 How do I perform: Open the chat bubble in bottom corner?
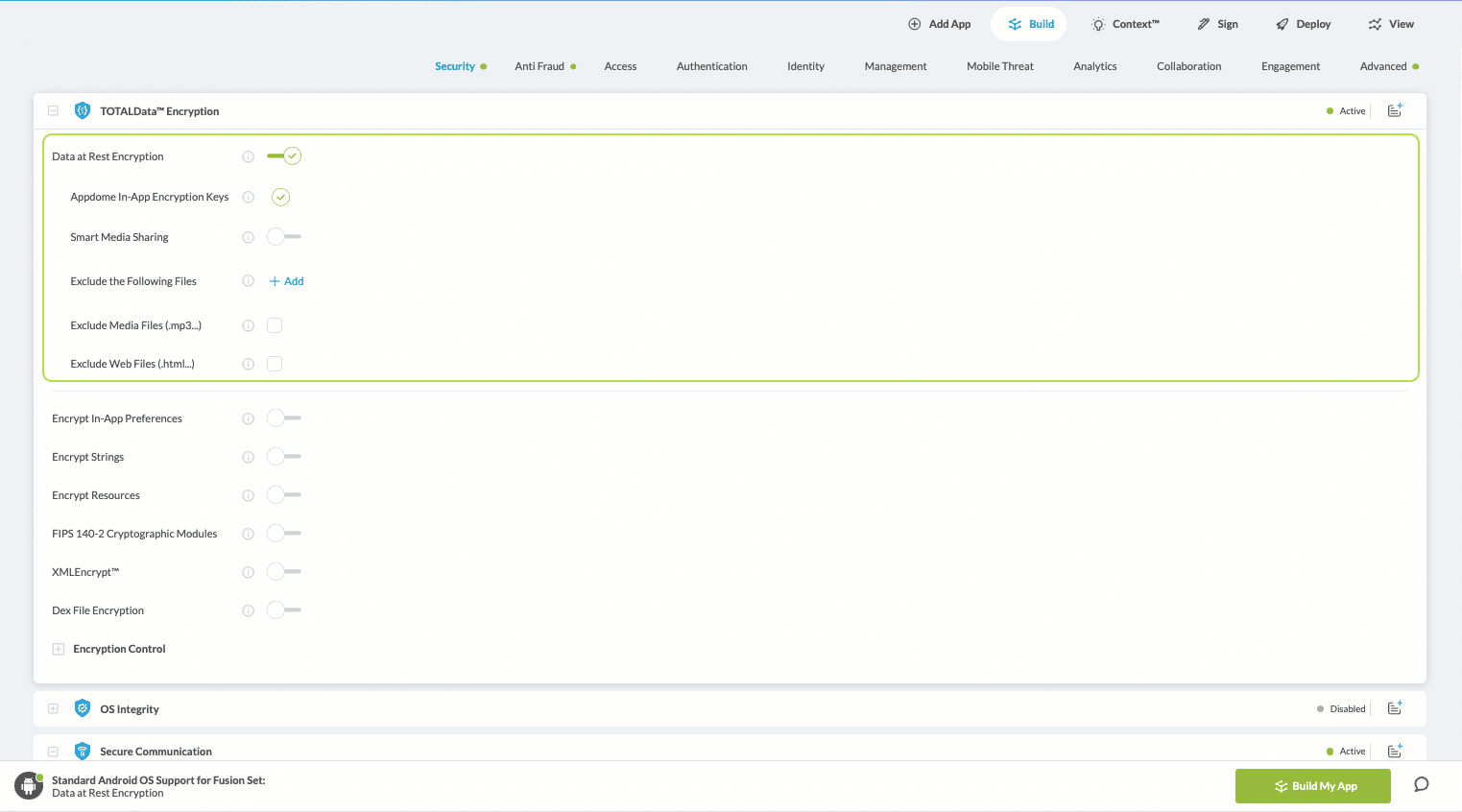[1421, 784]
